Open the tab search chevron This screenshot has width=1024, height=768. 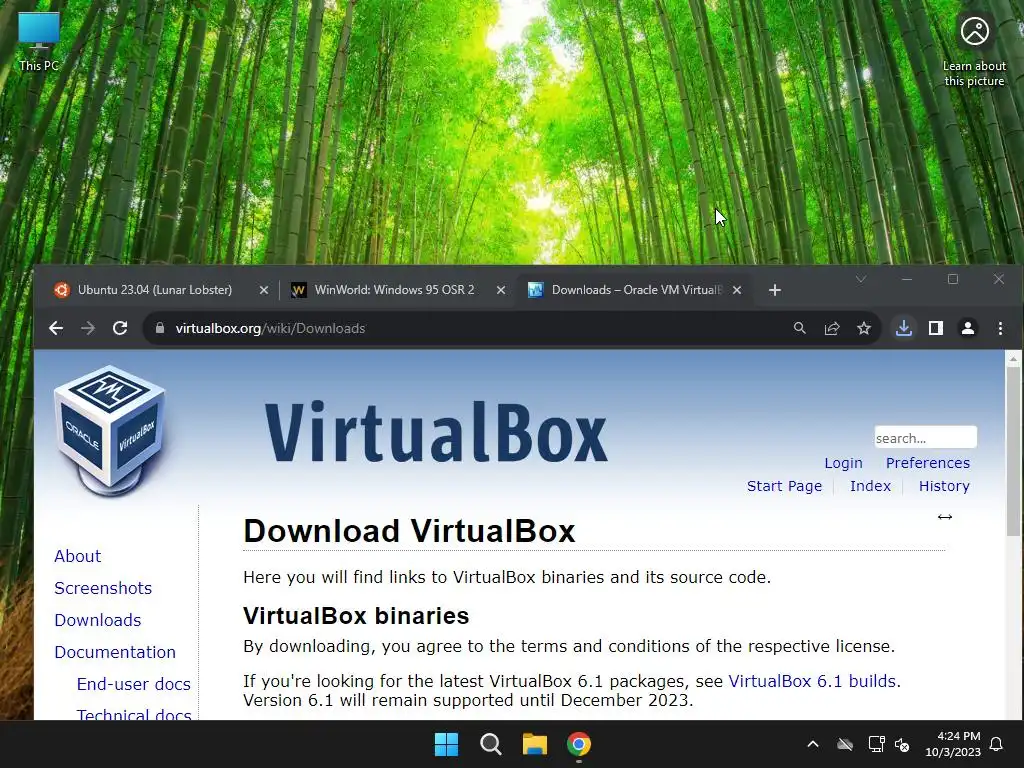(861, 279)
